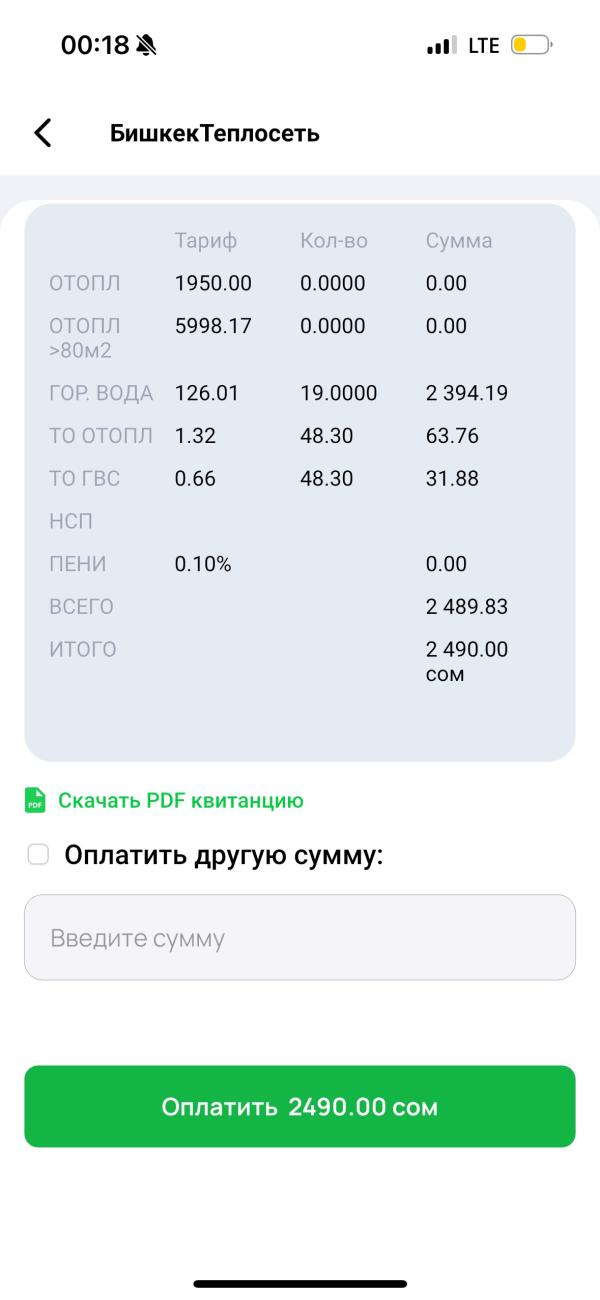Tap the ВСЕГО sum 2 489.83
The height and width of the screenshot is (1300, 600).
[467, 607]
